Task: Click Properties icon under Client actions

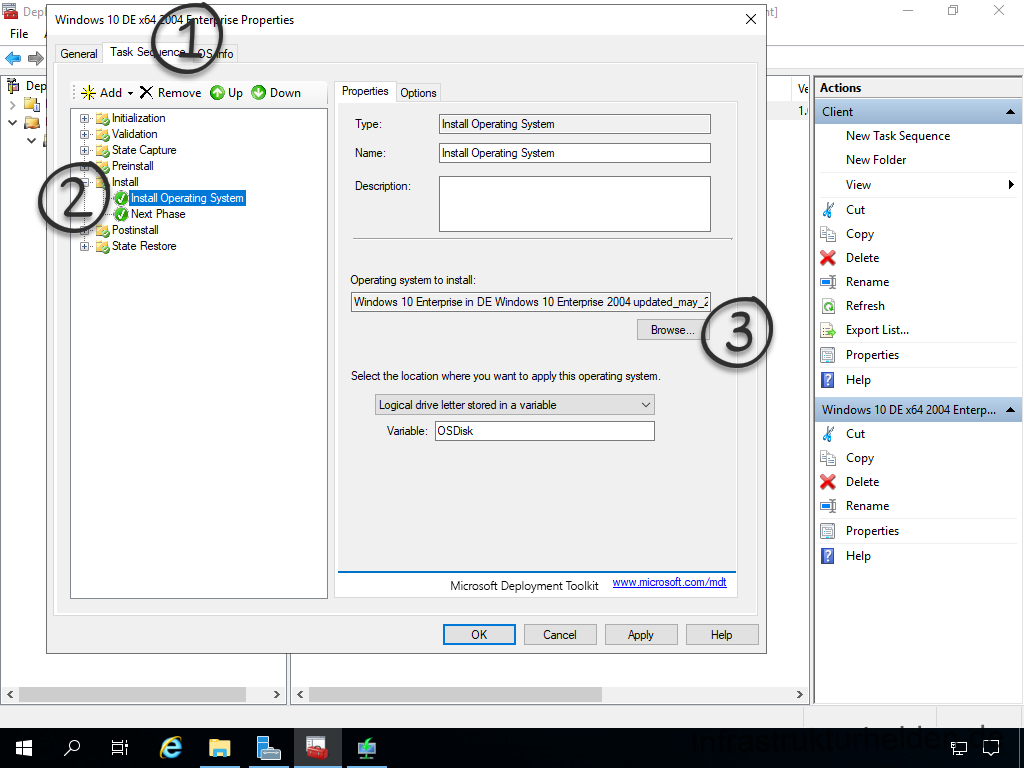Action: point(828,355)
